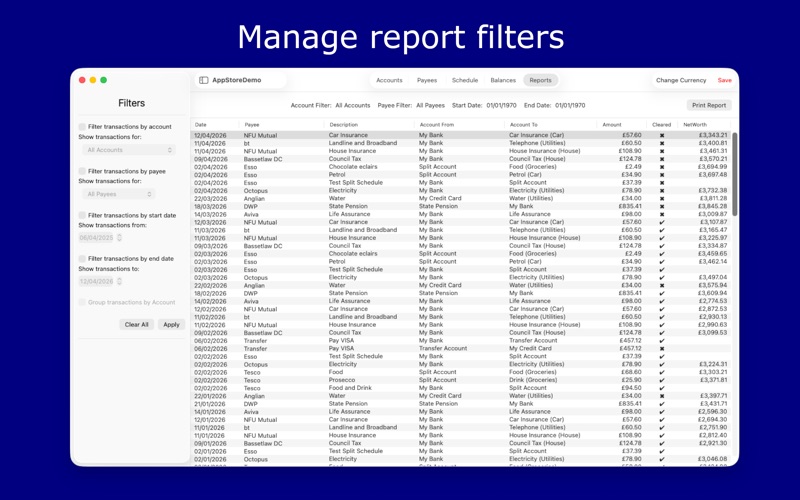This screenshot has height=500, width=800.
Task: Click the start date stepper arrows
Action: (119, 238)
